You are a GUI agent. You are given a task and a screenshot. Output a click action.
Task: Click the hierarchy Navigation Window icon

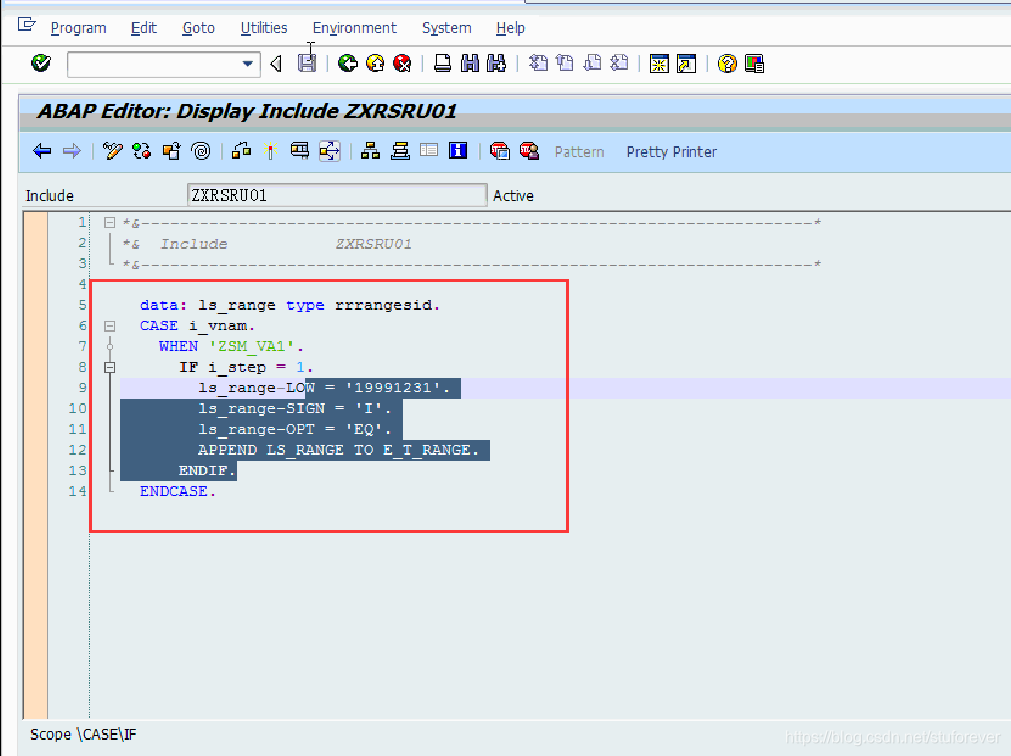pos(370,151)
